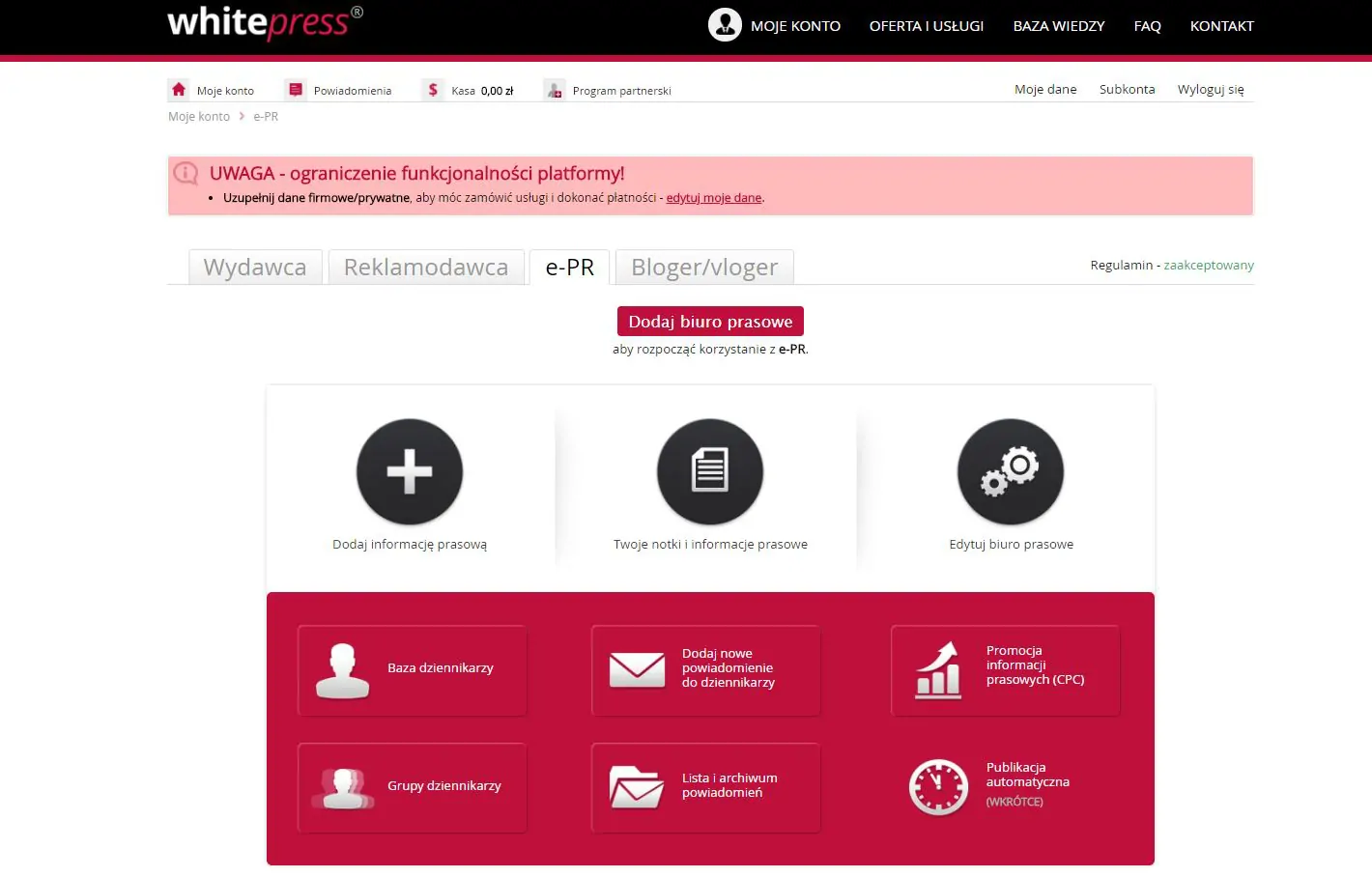Open BAZA WIEDZY menu
Viewport: 1372px width, 877px height.
[x=1059, y=26]
